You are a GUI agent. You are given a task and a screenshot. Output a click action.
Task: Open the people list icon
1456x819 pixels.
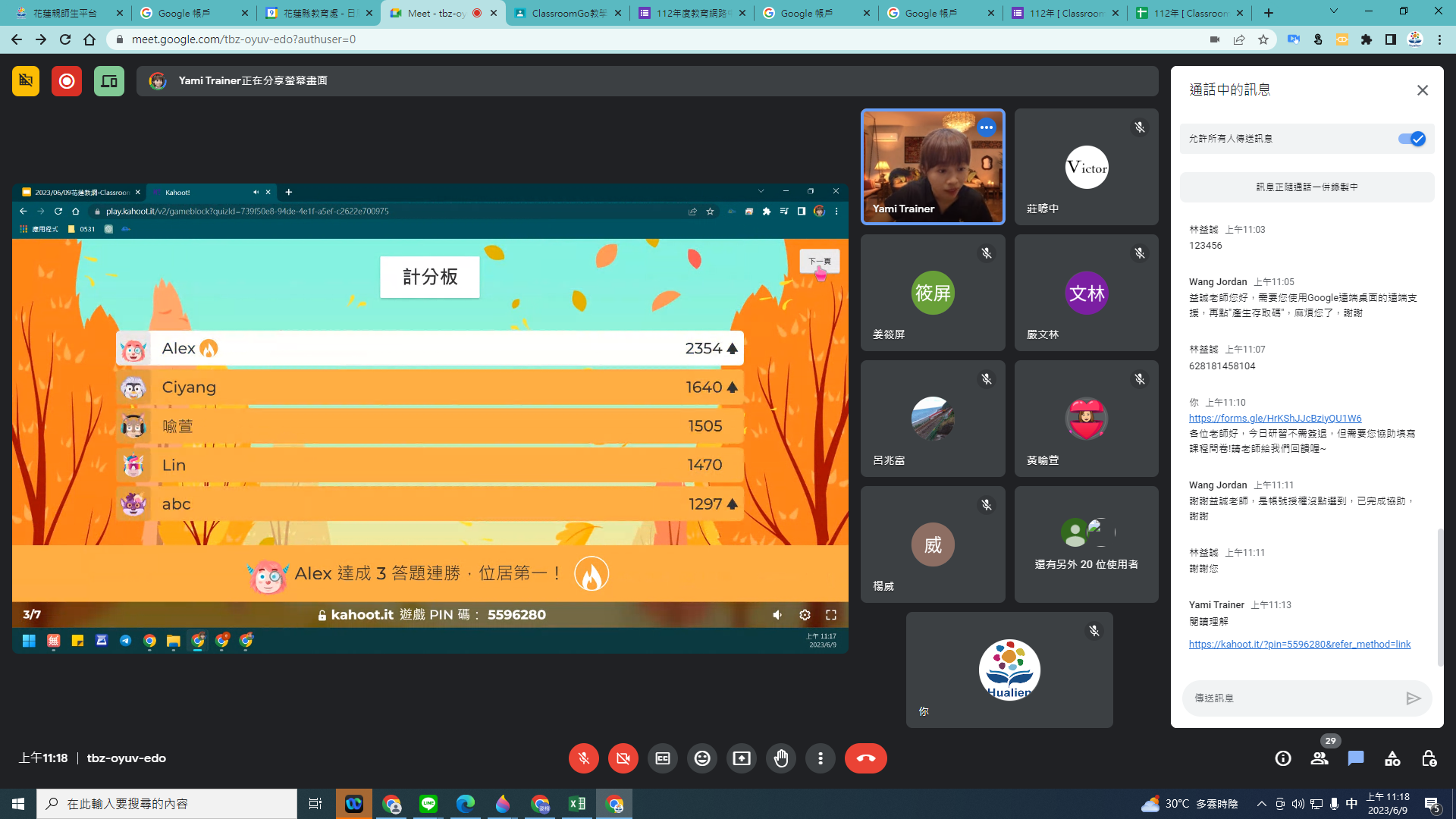tap(1319, 758)
